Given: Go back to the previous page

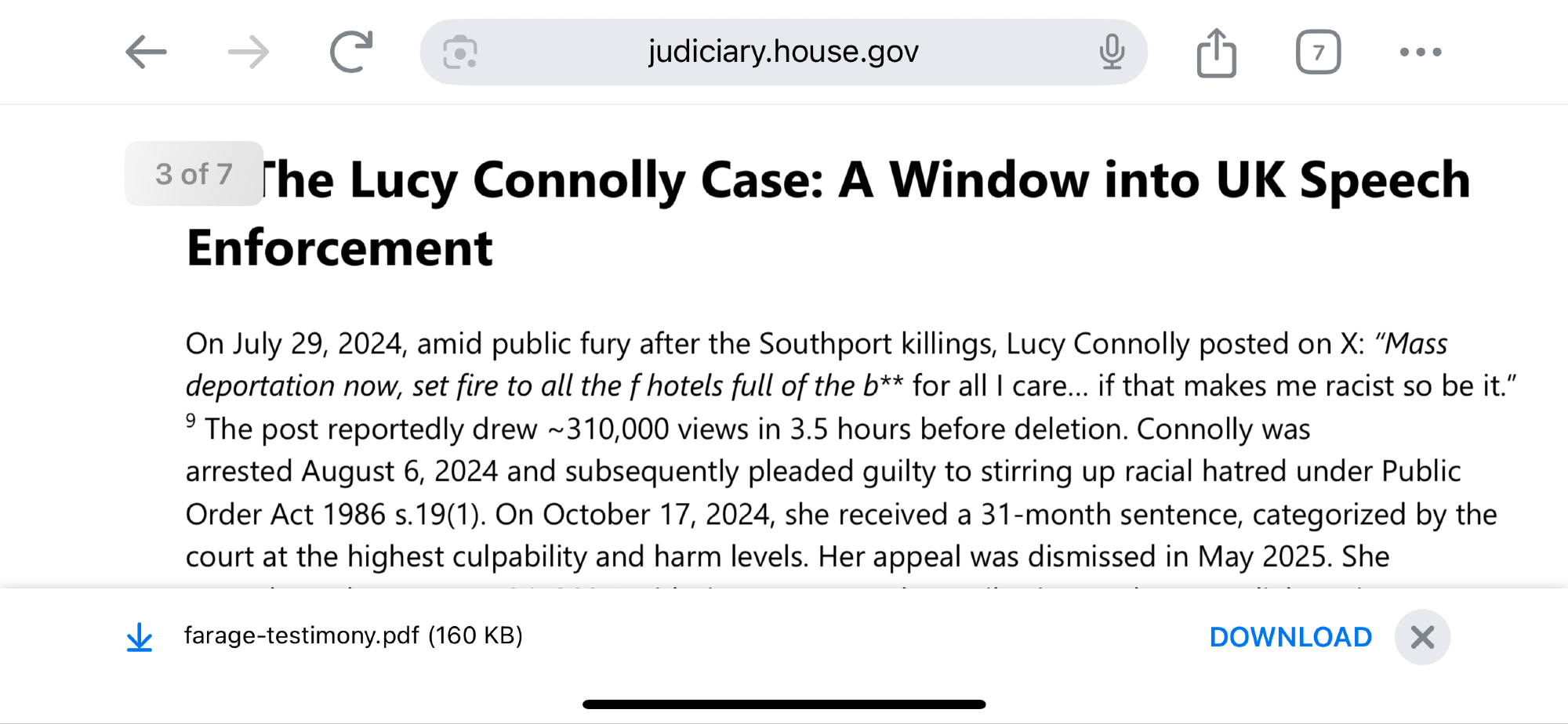Looking at the screenshot, I should [147, 52].
